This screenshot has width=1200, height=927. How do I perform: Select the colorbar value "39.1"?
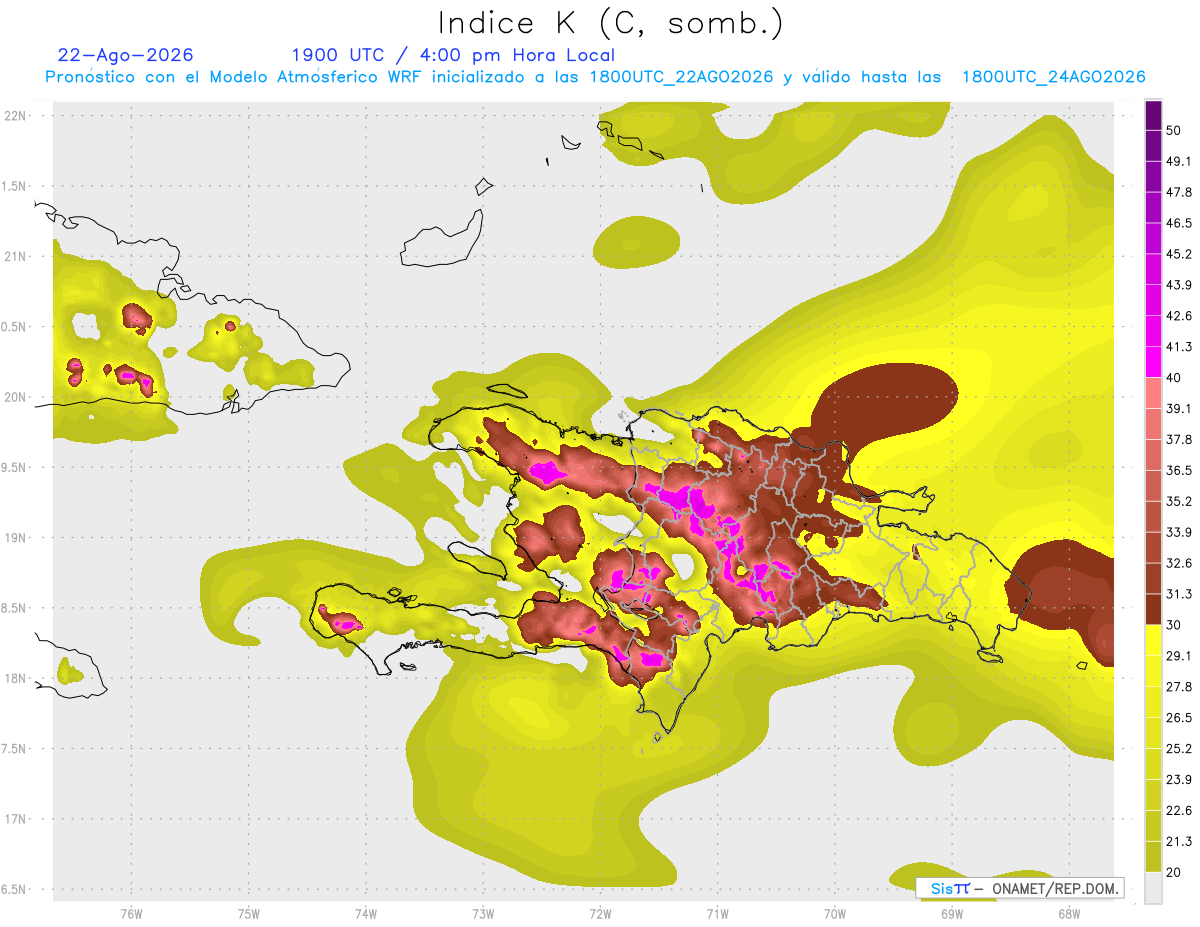1178,408
